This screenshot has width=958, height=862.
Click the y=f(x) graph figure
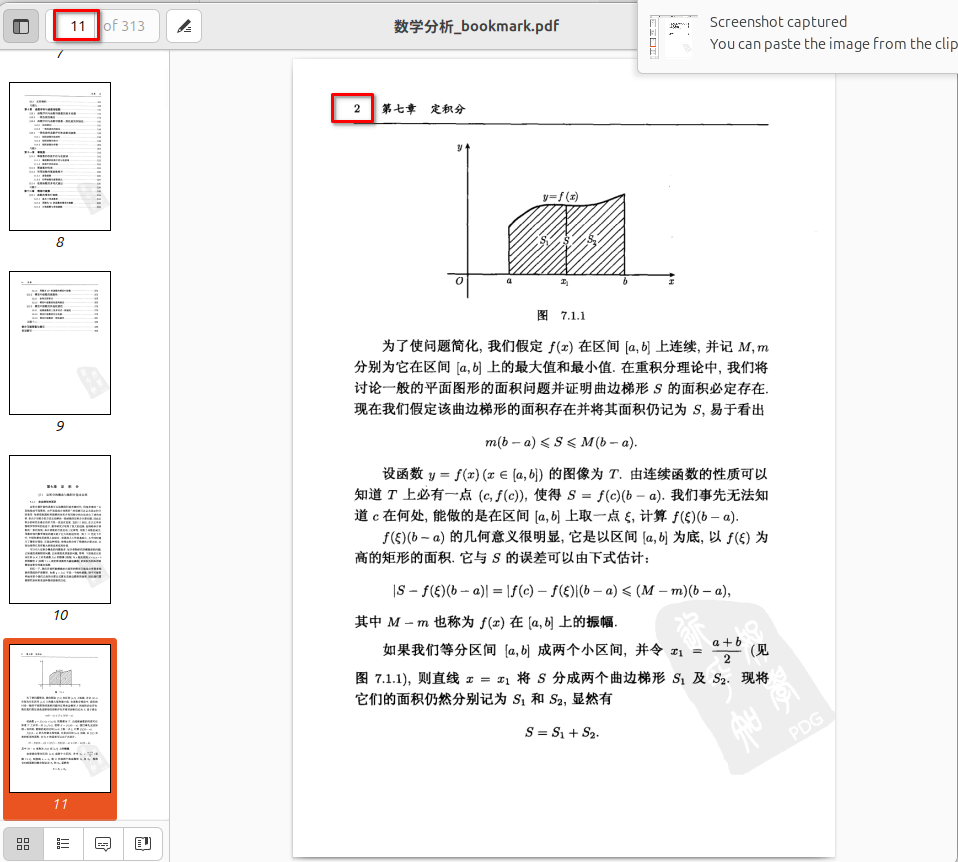pos(565,218)
